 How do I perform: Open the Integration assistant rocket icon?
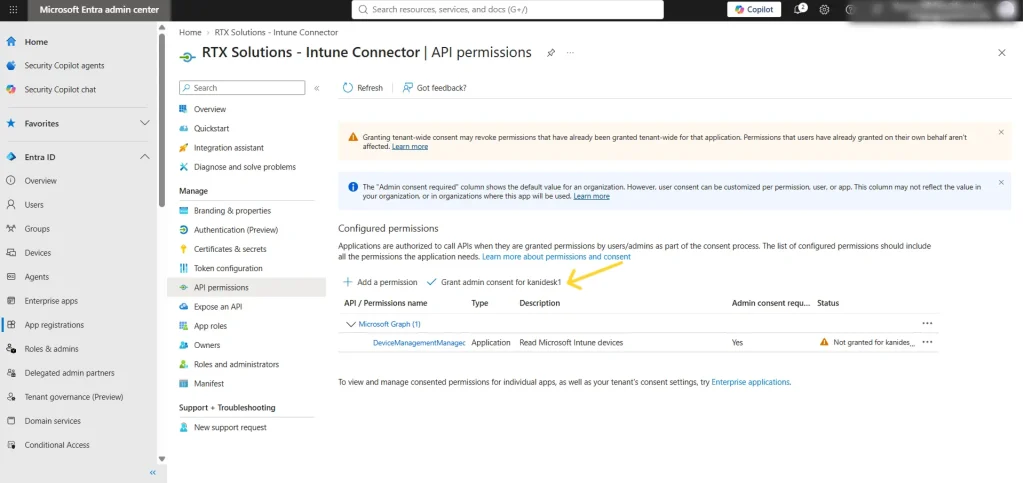184,148
